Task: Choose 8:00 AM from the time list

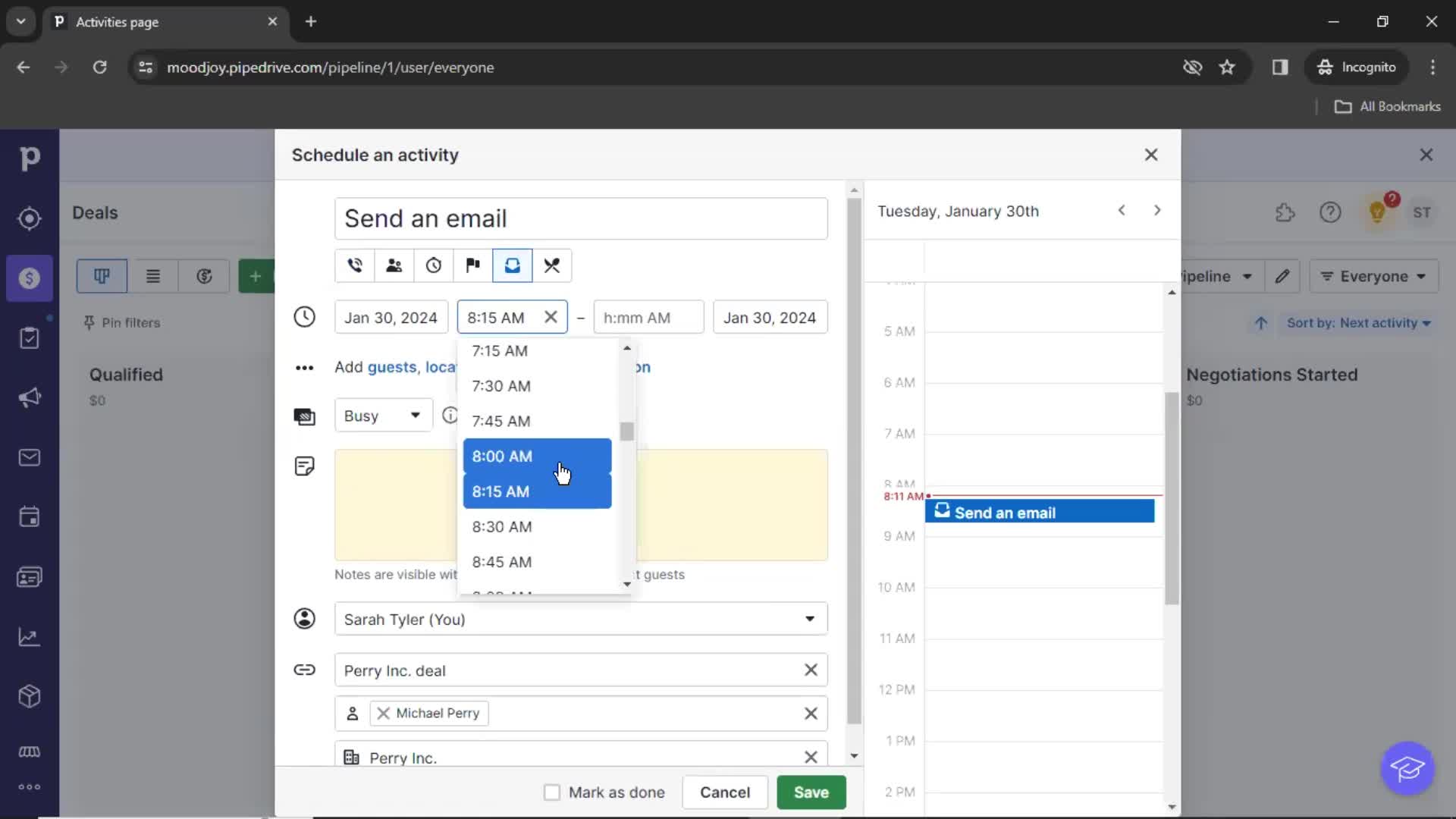Action: pyautogui.click(x=538, y=457)
